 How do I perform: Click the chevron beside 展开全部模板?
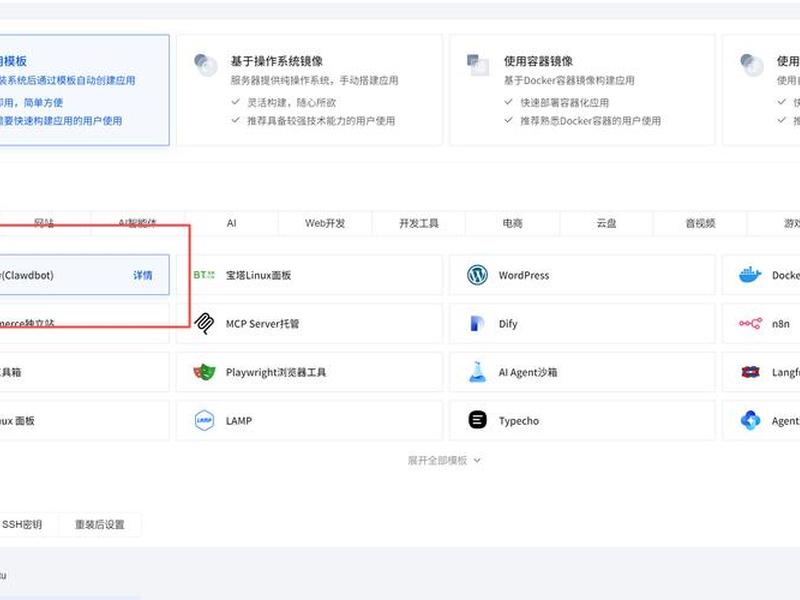click(x=477, y=461)
